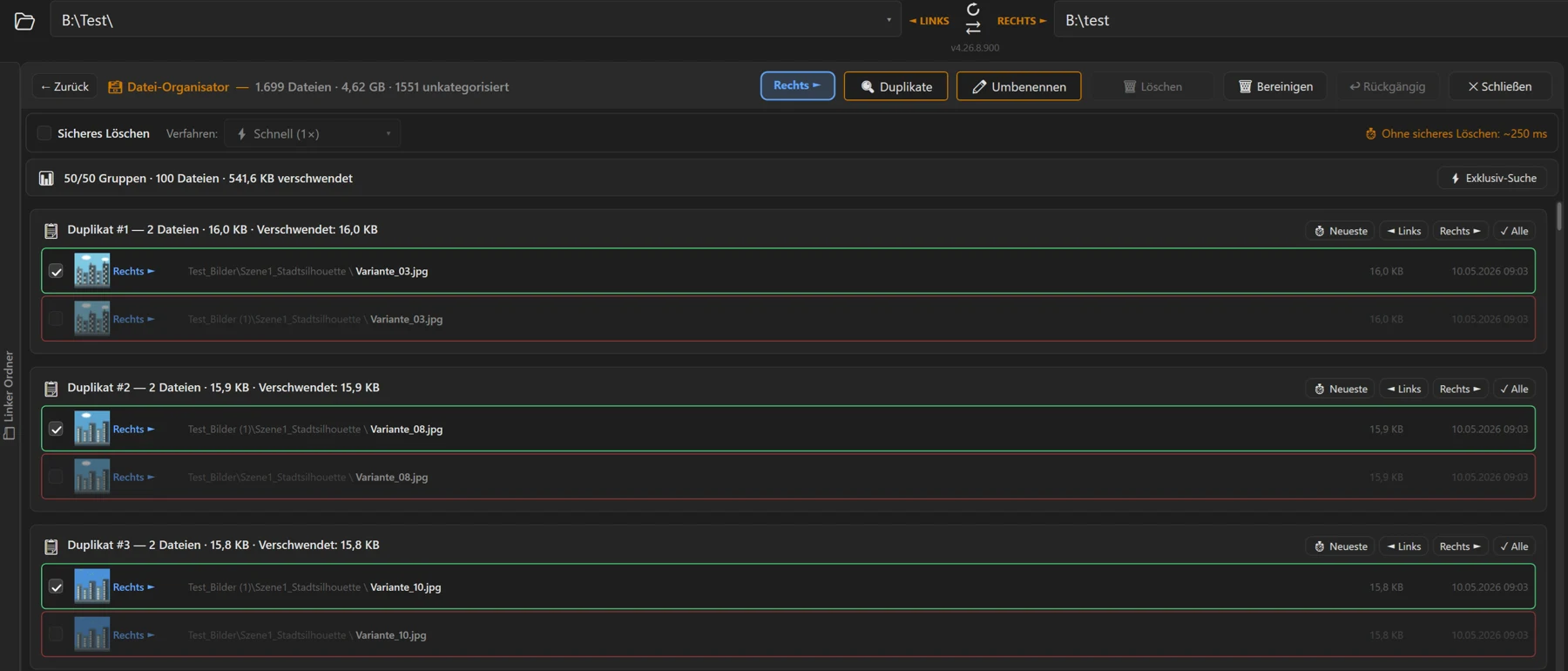Image resolution: width=1568 pixels, height=671 pixels.
Task: Click the Bereinigen button
Action: point(1275,86)
